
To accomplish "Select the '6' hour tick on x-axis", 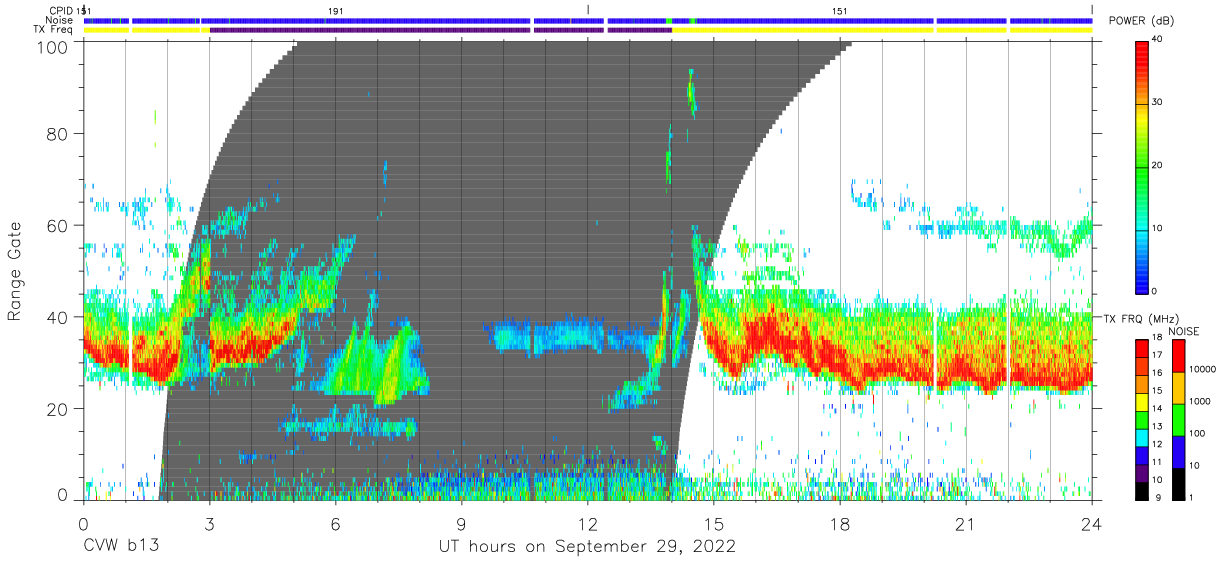I will click(x=335, y=524).
